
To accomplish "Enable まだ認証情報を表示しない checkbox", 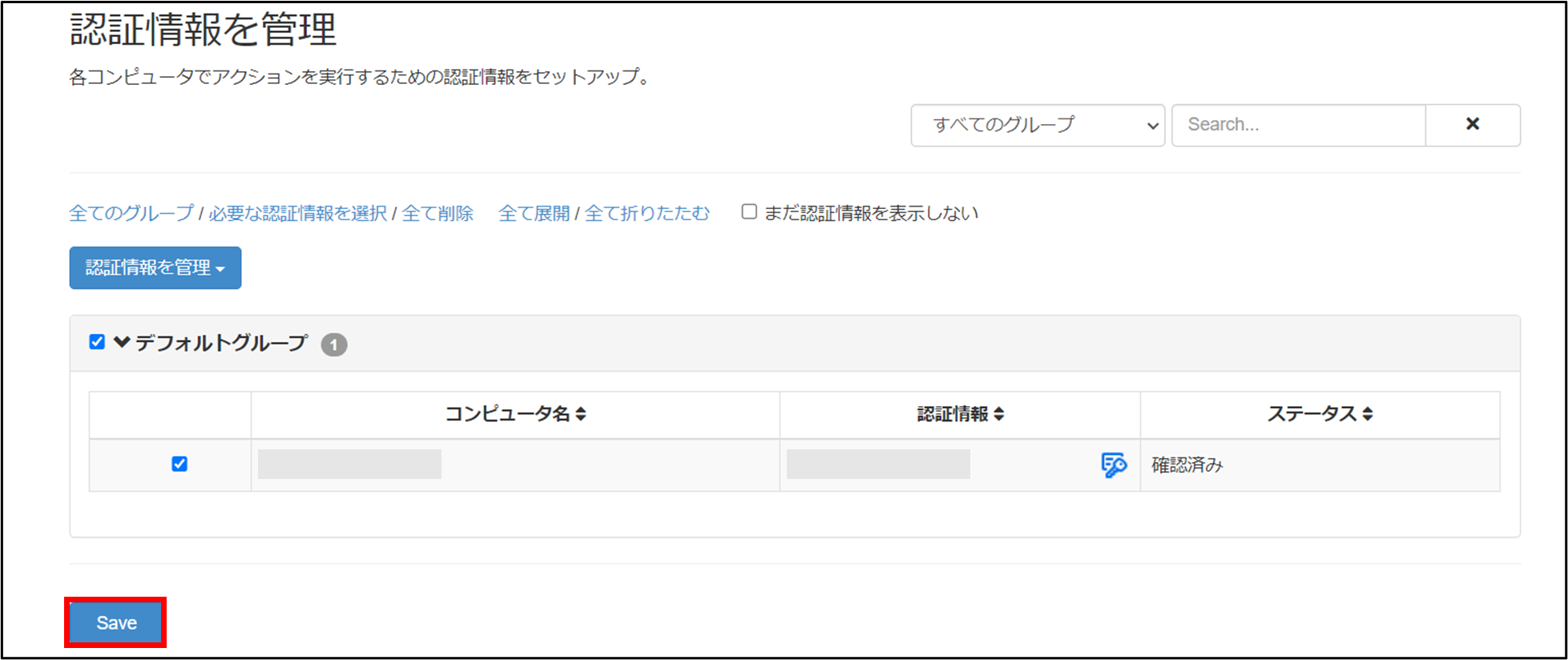I will click(749, 211).
